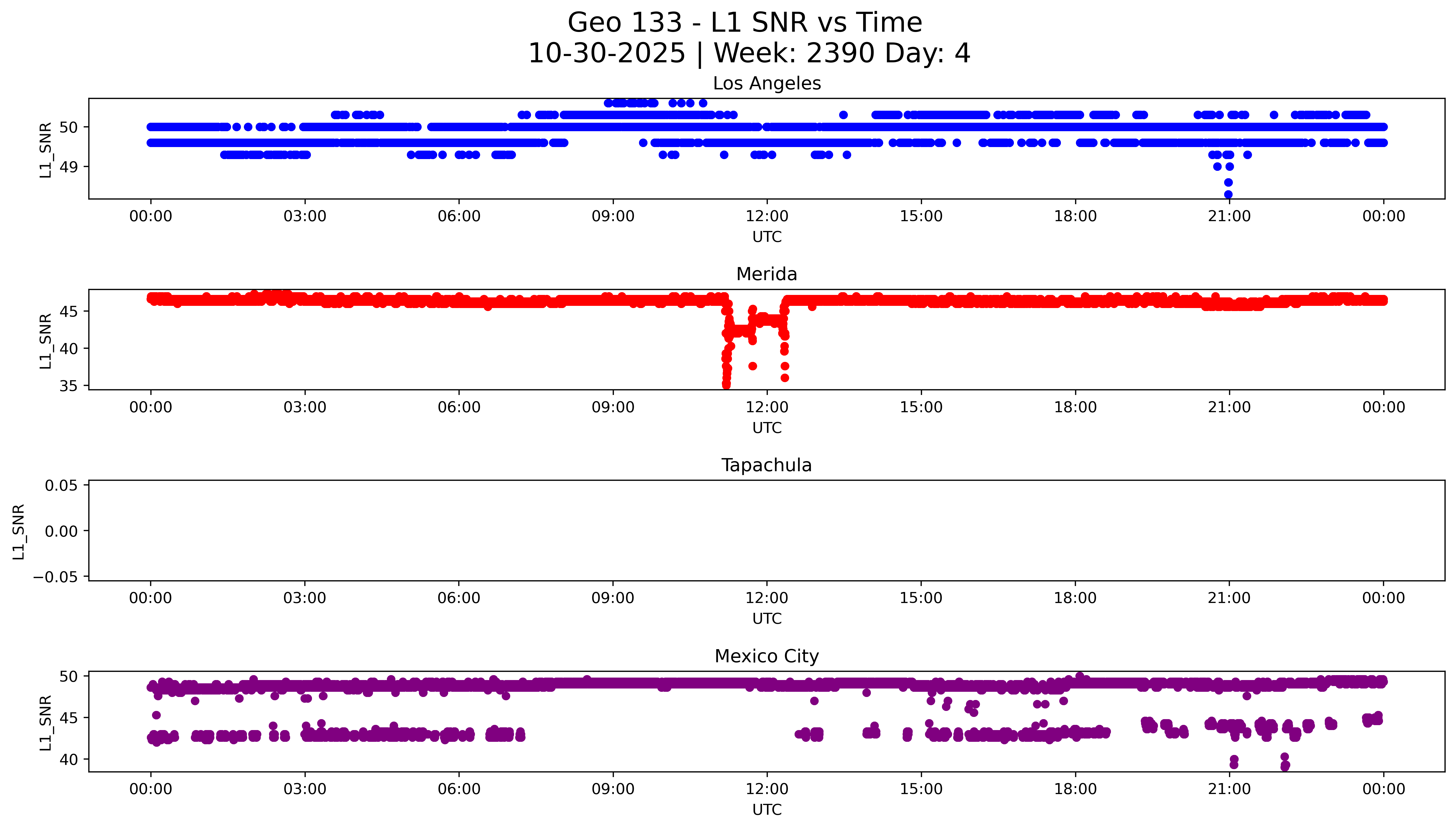1456x829 pixels.
Task: Click the L1_SNR y-axis label of Merida plot
Action: (x=46, y=341)
